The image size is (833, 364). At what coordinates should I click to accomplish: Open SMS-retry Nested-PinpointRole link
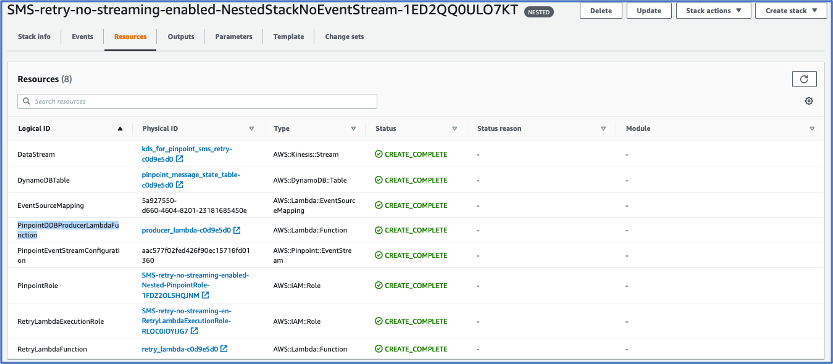tap(195, 285)
